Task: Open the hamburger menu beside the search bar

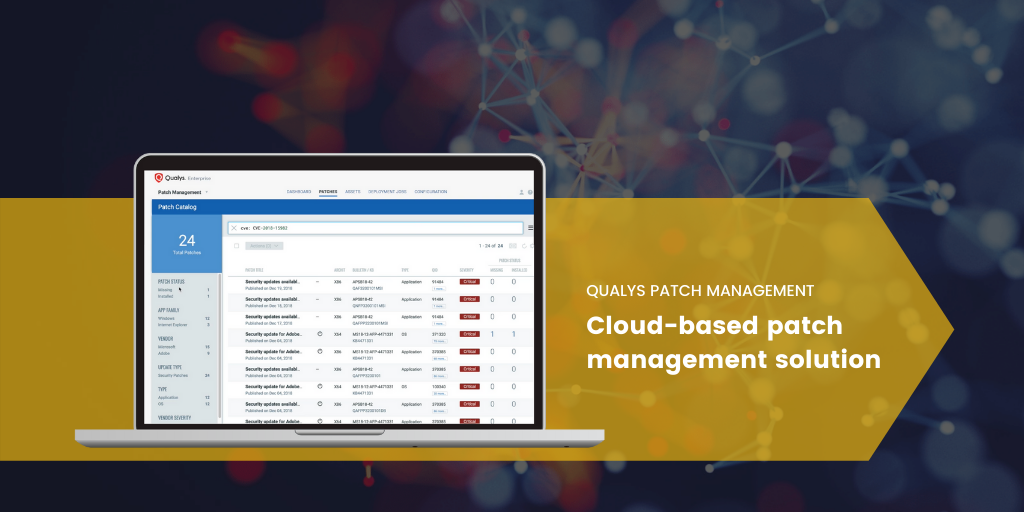Action: click(530, 228)
